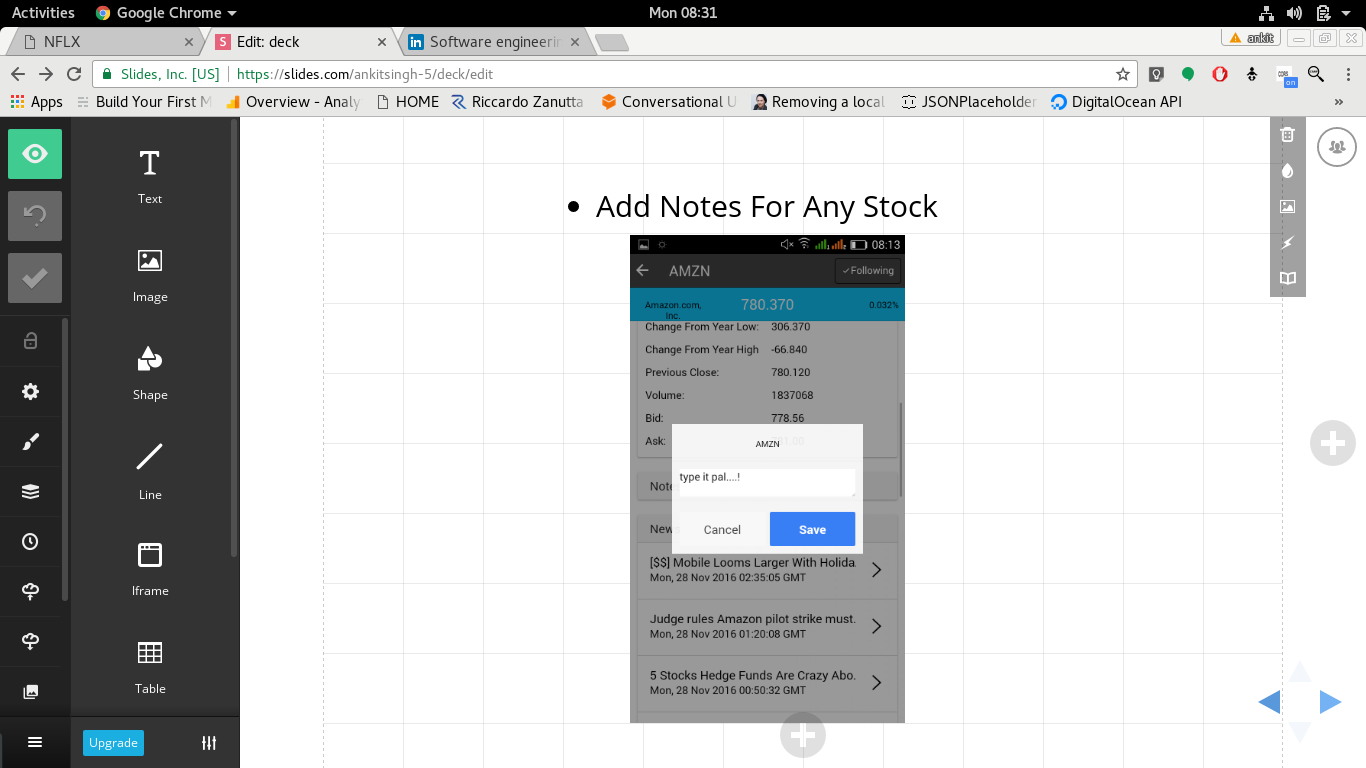The height and width of the screenshot is (768, 1366).
Task: Open a new browser tab
Action: tap(611, 42)
